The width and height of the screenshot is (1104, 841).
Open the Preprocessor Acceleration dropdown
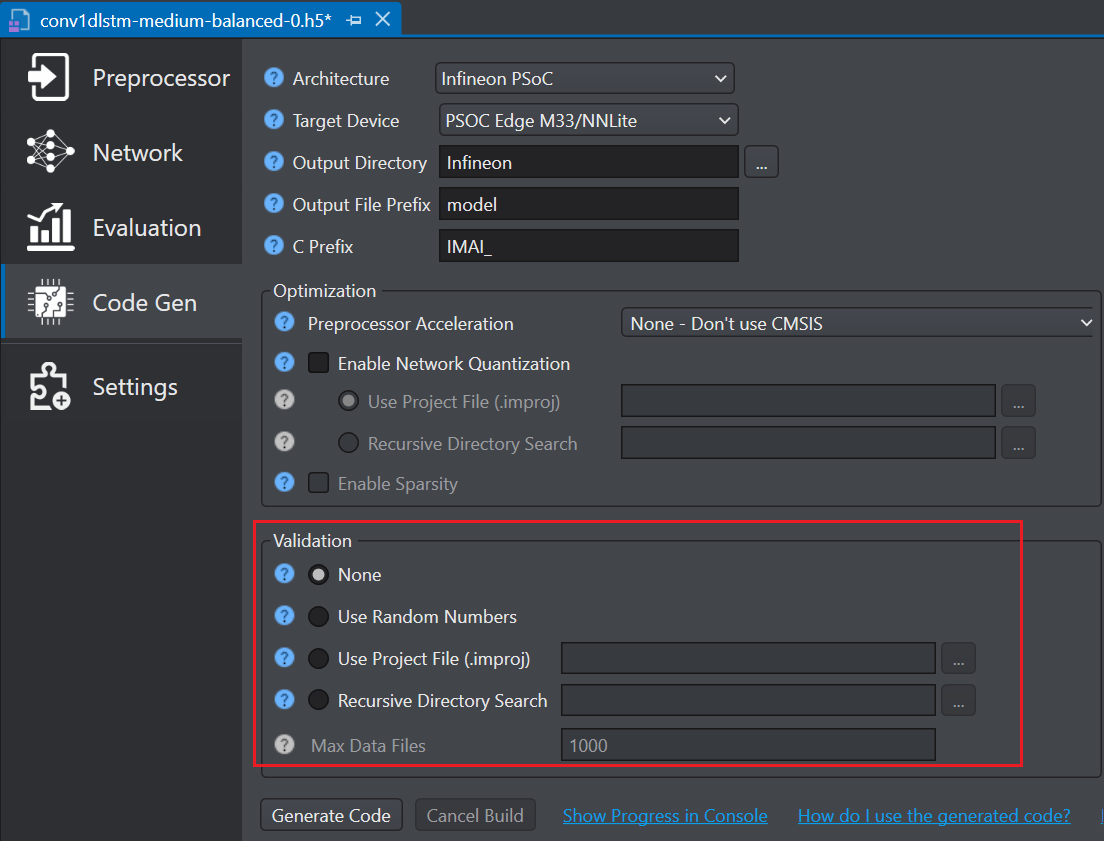click(x=858, y=323)
